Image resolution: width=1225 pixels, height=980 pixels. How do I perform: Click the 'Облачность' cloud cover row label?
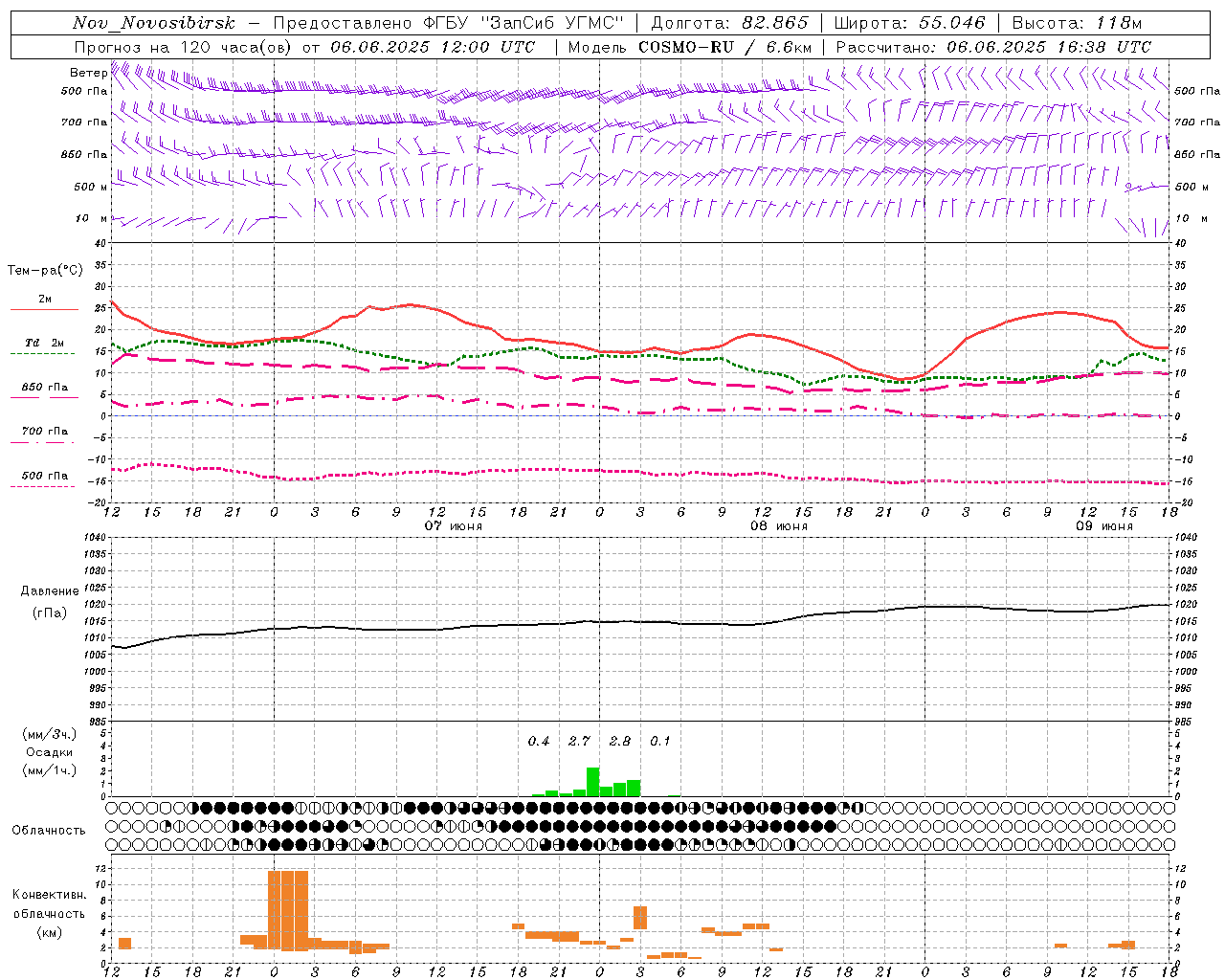click(x=49, y=831)
